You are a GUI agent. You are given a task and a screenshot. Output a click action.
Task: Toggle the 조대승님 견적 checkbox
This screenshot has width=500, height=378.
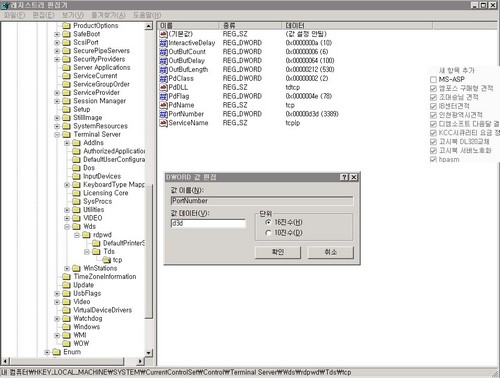click(x=433, y=97)
